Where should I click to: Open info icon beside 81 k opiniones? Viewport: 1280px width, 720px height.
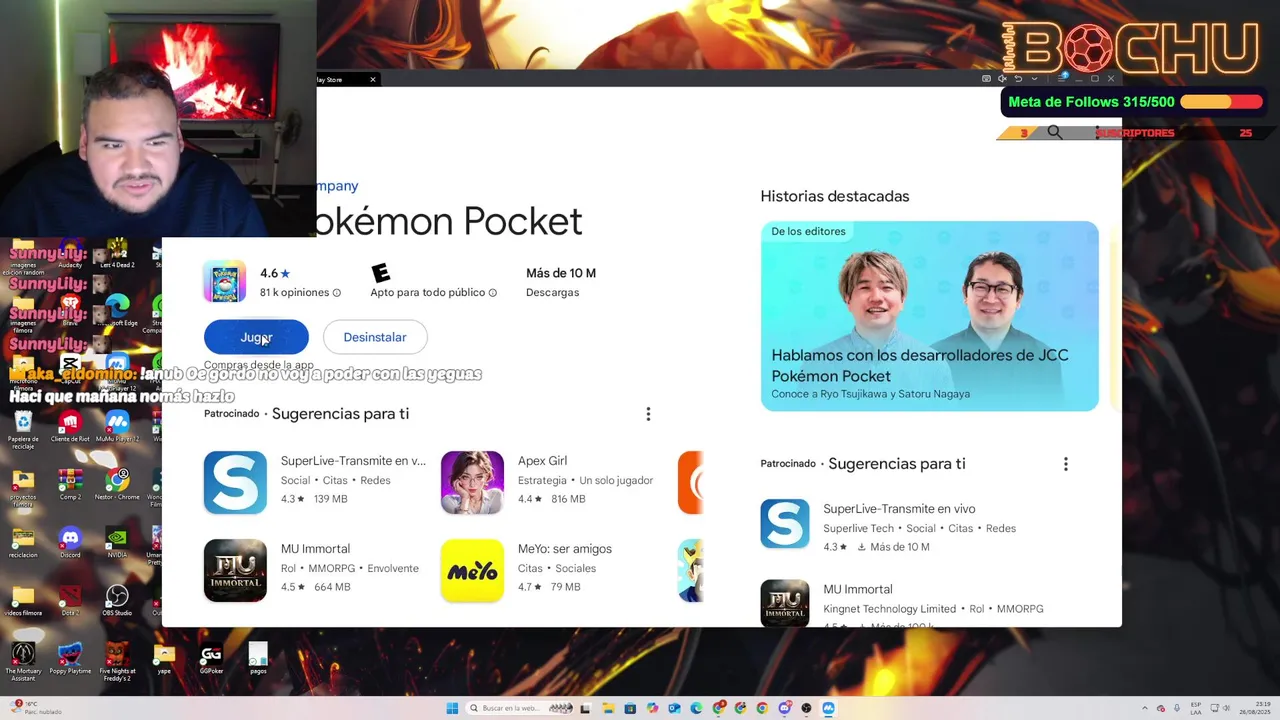[x=336, y=293]
